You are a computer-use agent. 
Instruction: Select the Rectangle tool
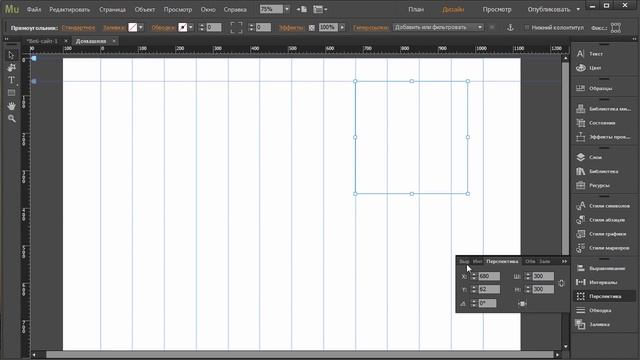(x=11, y=93)
